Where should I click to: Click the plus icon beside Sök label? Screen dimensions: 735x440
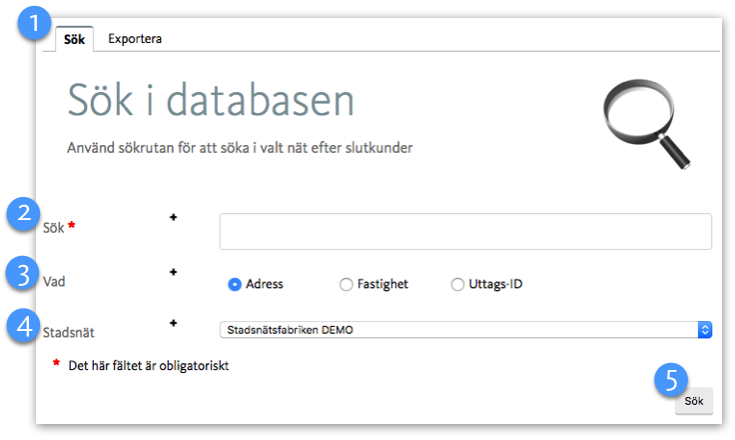tap(173, 216)
